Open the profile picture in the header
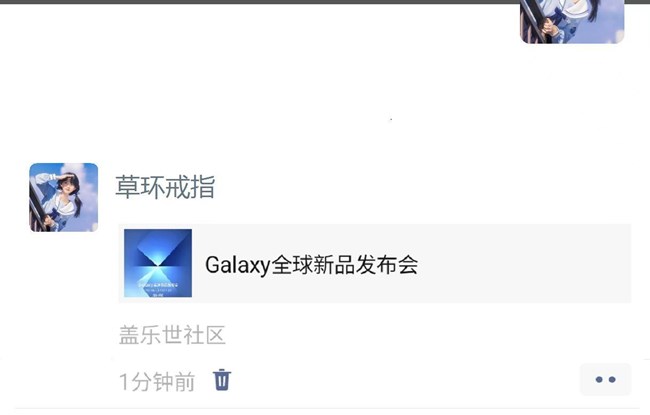The image size is (650, 415). (572, 22)
